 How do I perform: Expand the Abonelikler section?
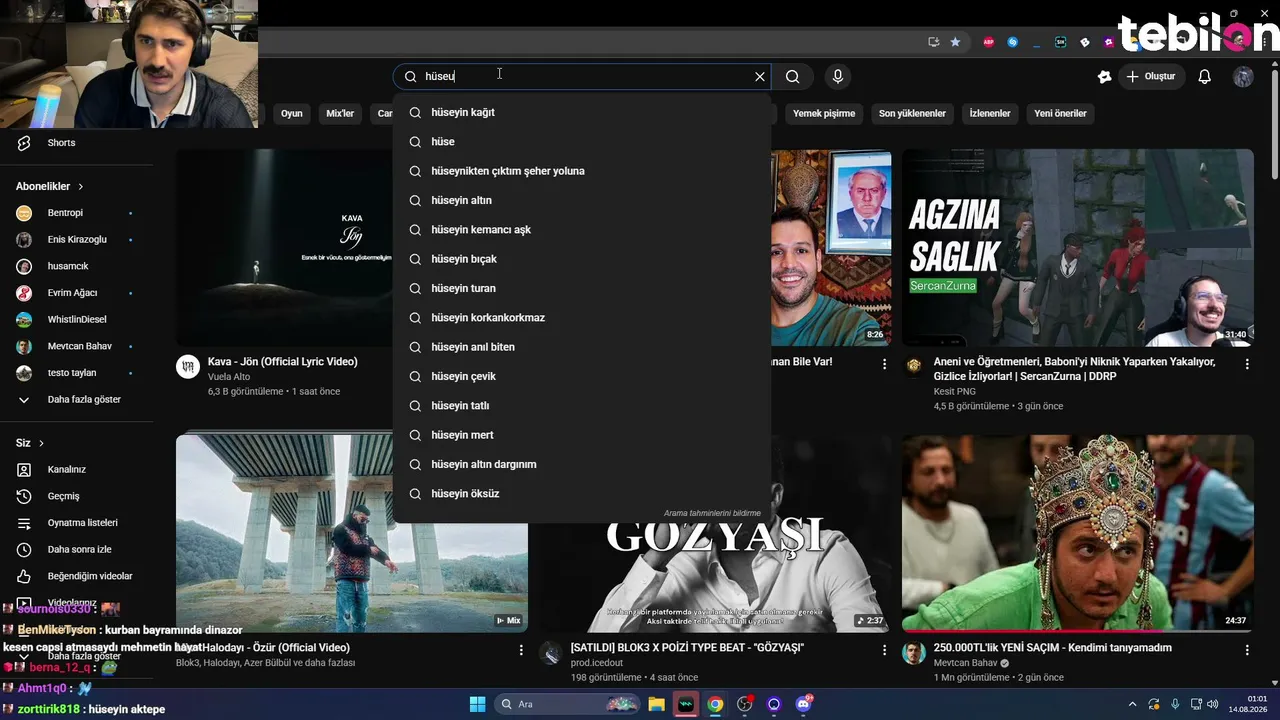tap(50, 186)
